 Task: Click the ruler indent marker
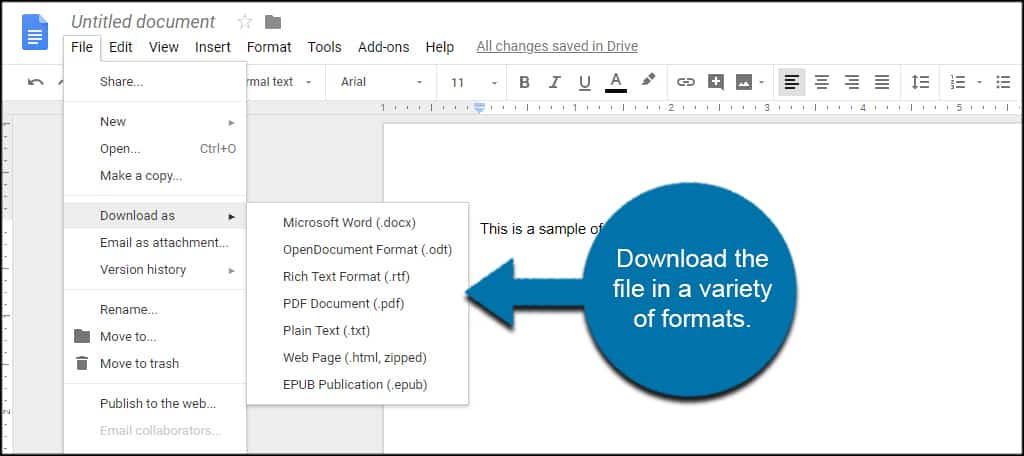(x=479, y=108)
